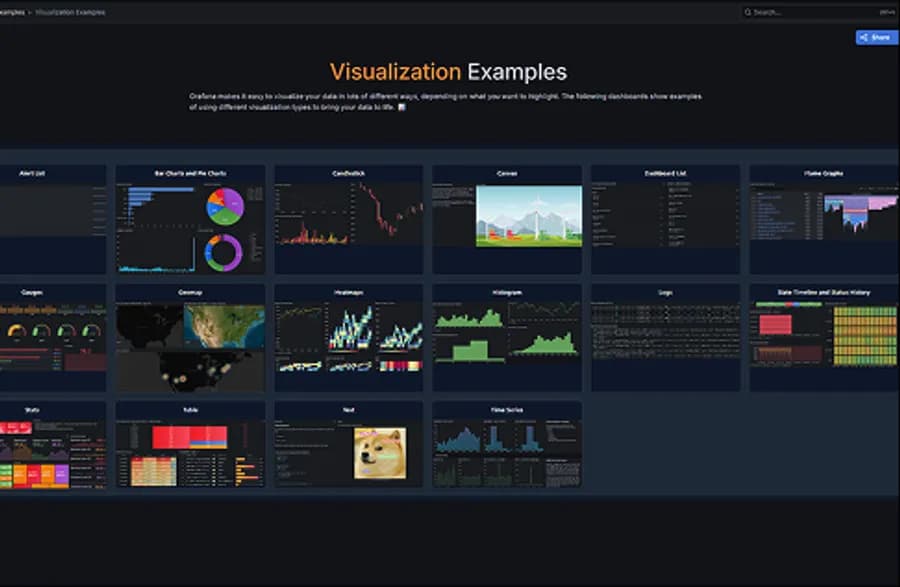Click the Search input field
The height and width of the screenshot is (587, 900).
click(820, 12)
